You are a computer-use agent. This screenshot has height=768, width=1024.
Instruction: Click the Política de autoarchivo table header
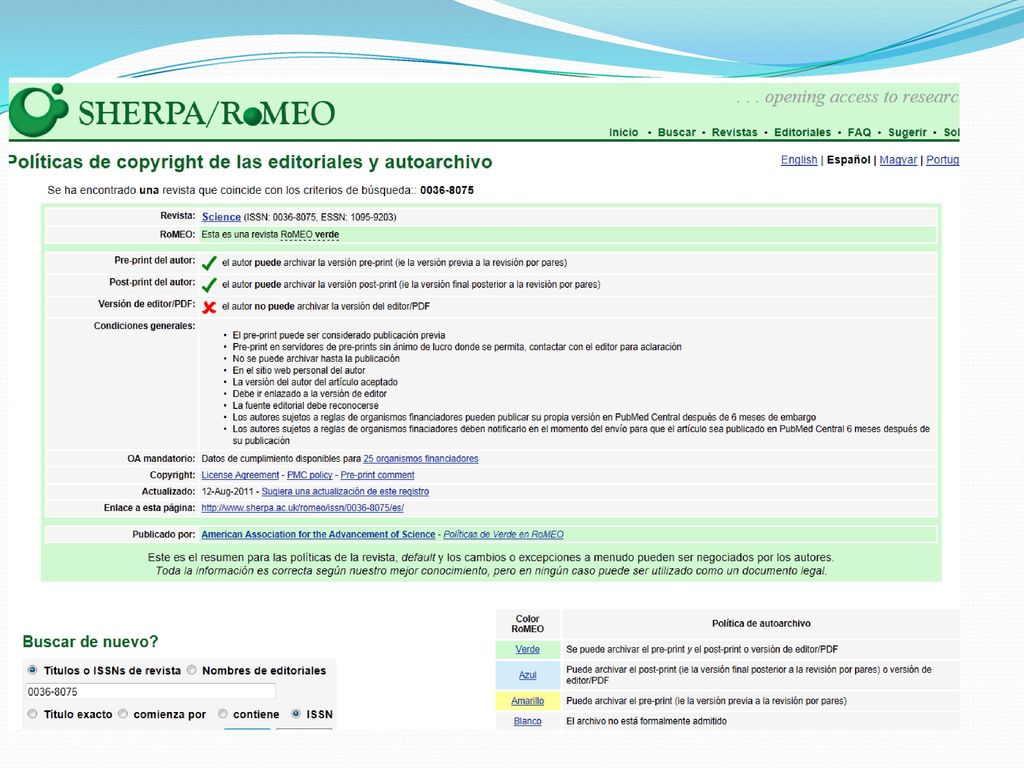point(761,624)
